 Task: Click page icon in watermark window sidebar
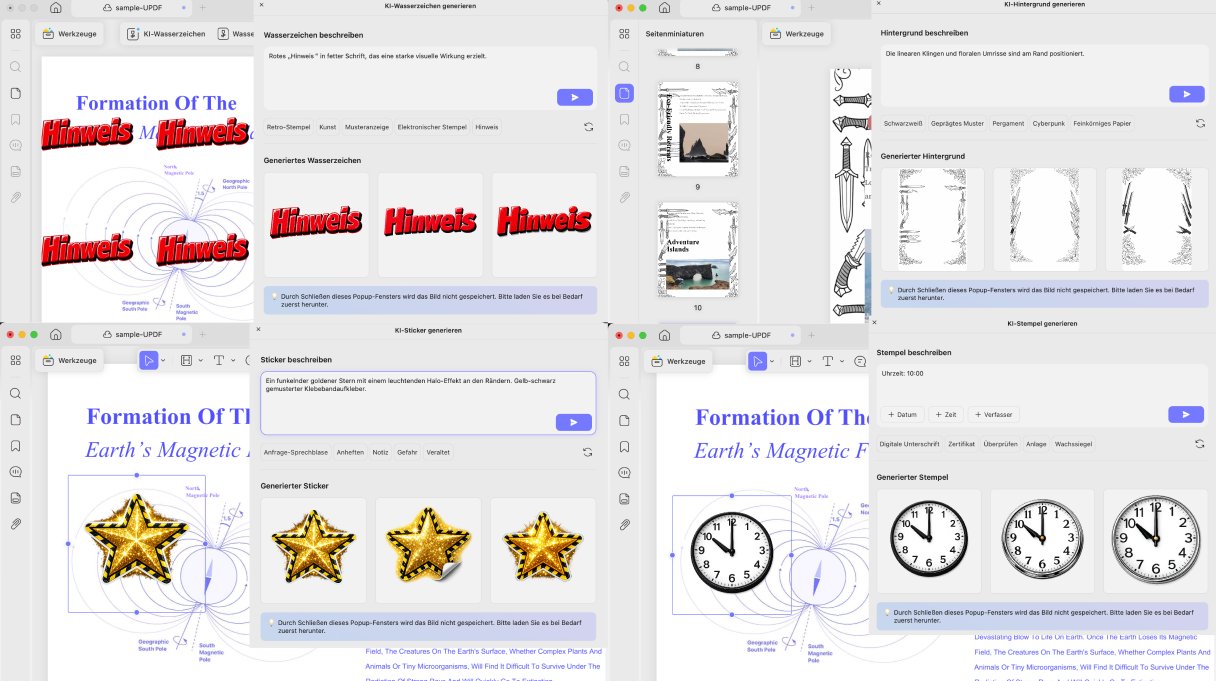point(16,93)
